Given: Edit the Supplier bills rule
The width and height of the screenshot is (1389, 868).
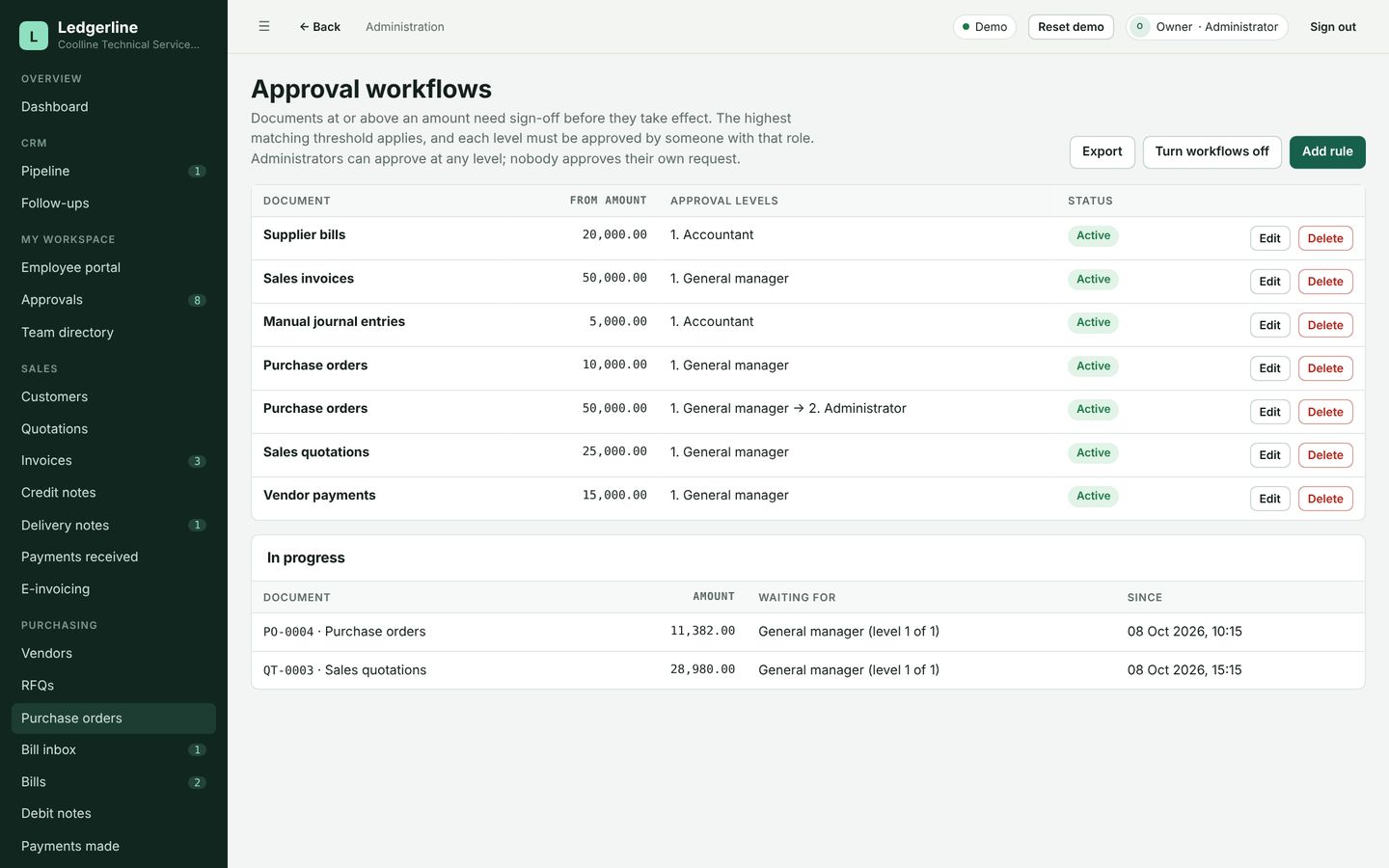Looking at the screenshot, I should pyautogui.click(x=1269, y=238).
